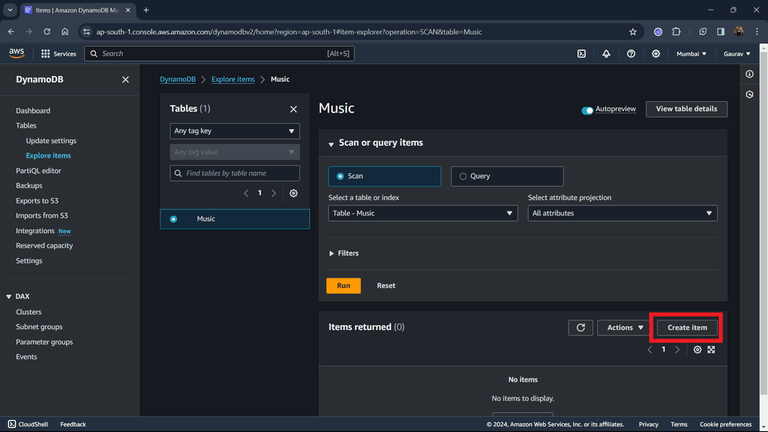Open PartiQL editor in the sidebar
Image resolution: width=768 pixels, height=432 pixels.
click(38, 171)
